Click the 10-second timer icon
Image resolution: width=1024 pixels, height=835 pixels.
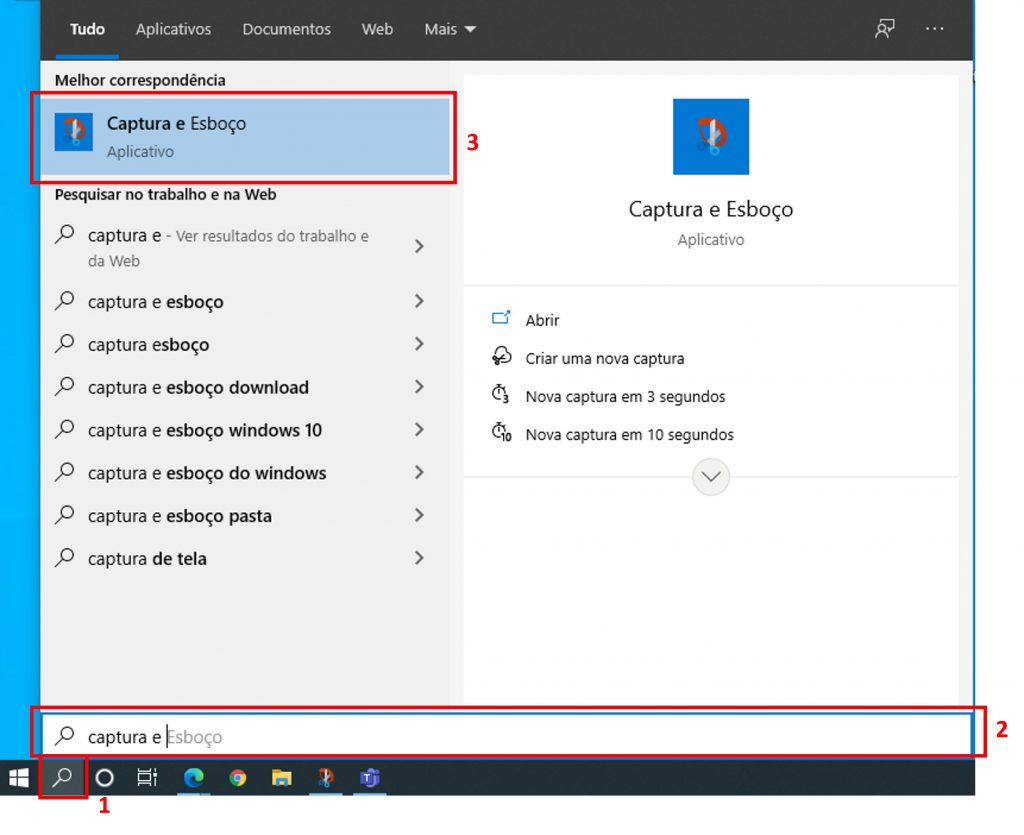pyautogui.click(x=502, y=432)
